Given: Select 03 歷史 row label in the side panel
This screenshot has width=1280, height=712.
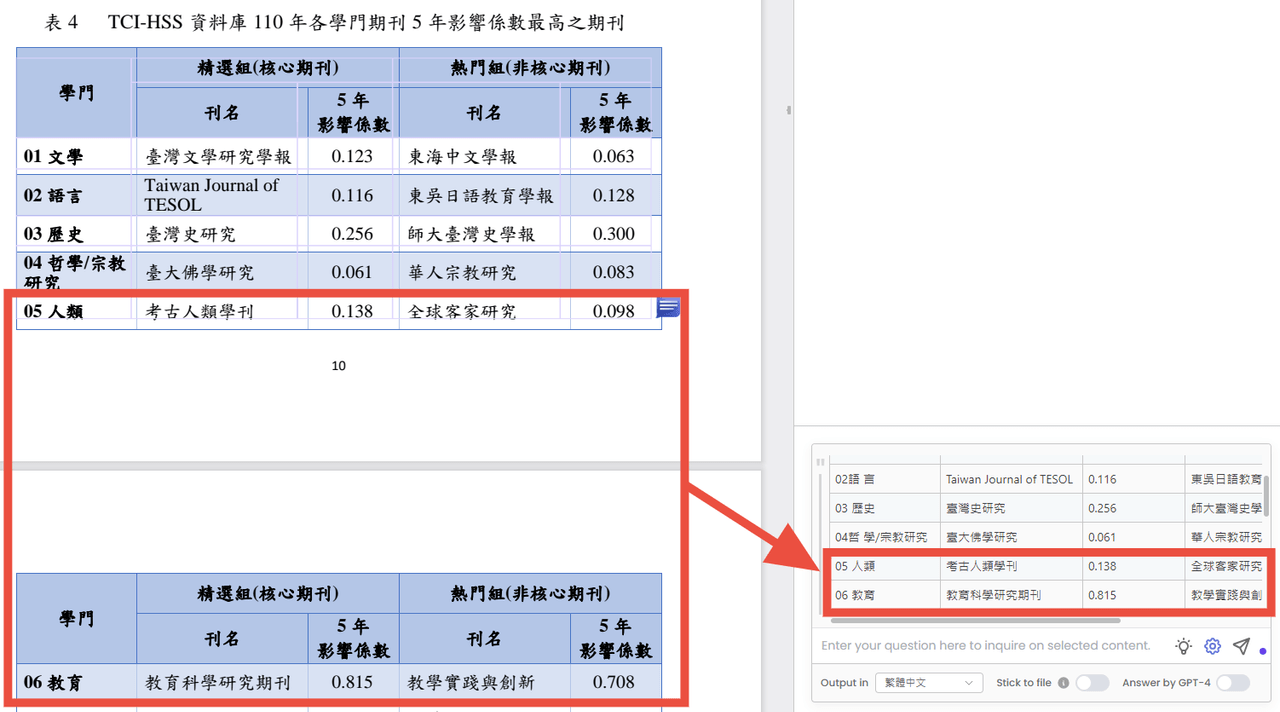Looking at the screenshot, I should pos(855,509).
